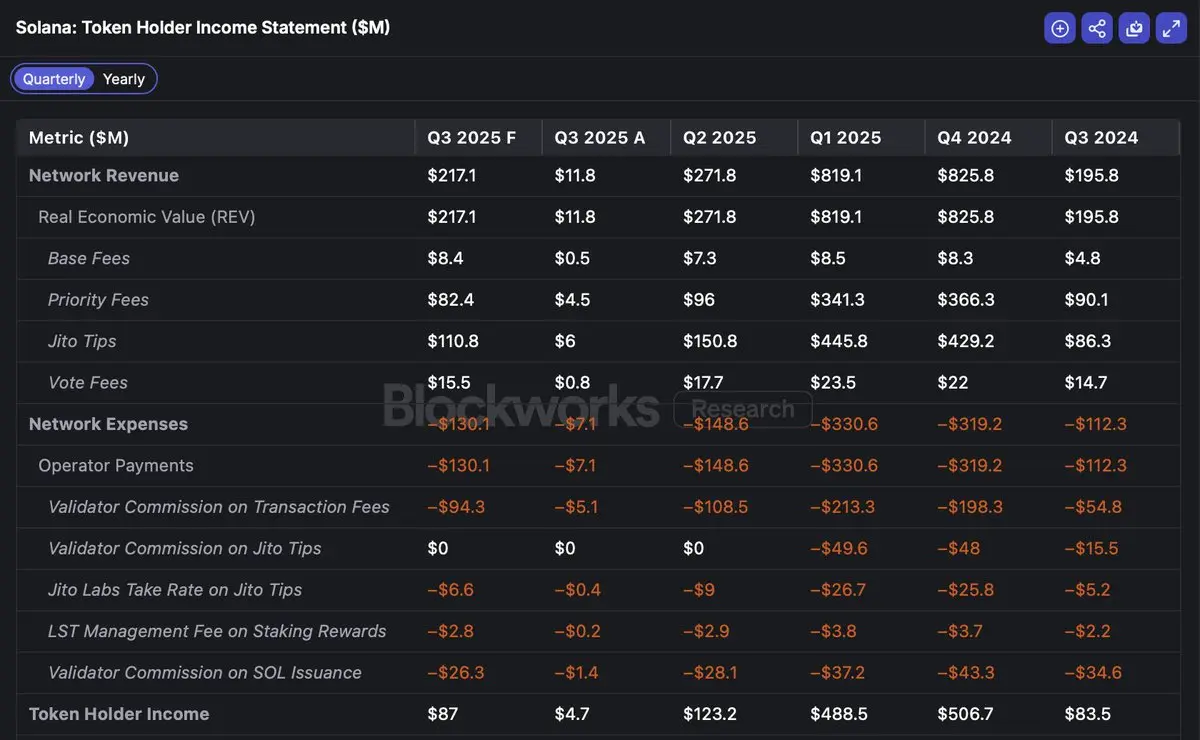Click Transaction Fees commission Q1 2025 value −$213.3
1200x740 pixels.
(x=842, y=507)
